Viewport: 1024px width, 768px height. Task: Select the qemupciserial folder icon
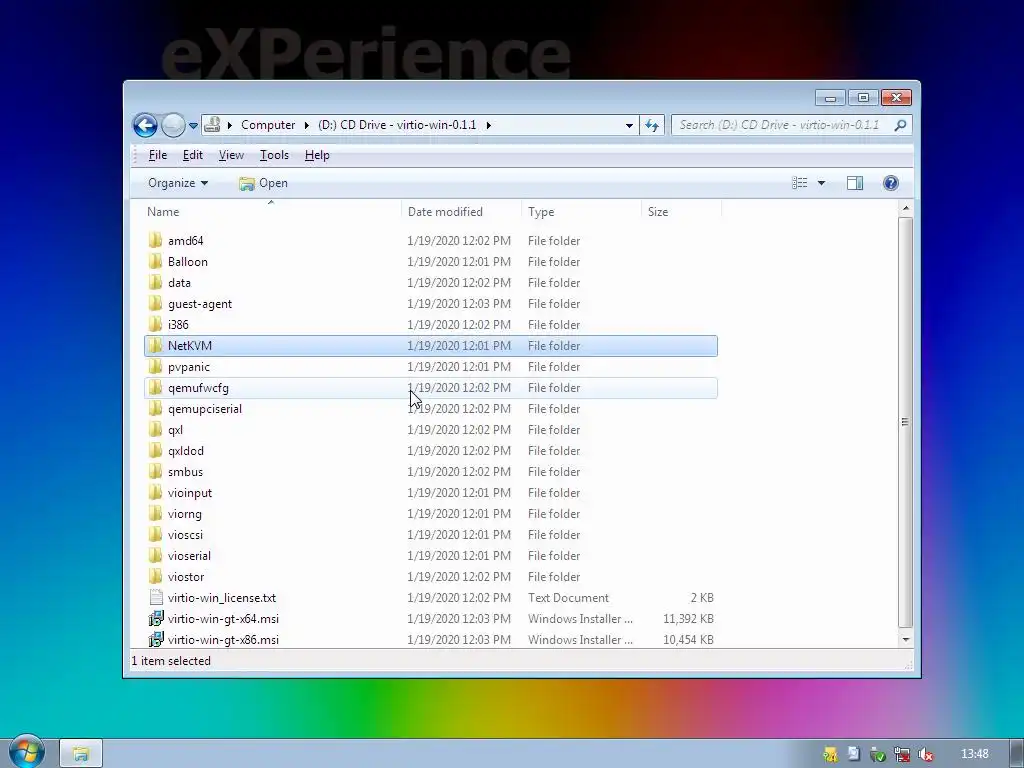tap(155, 408)
